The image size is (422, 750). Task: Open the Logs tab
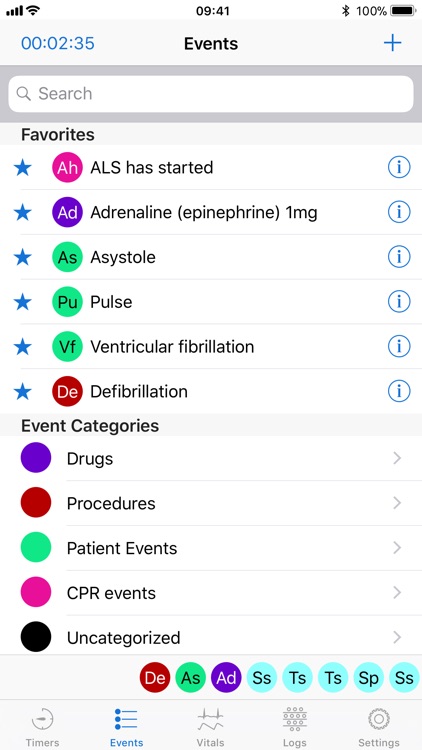point(294,728)
